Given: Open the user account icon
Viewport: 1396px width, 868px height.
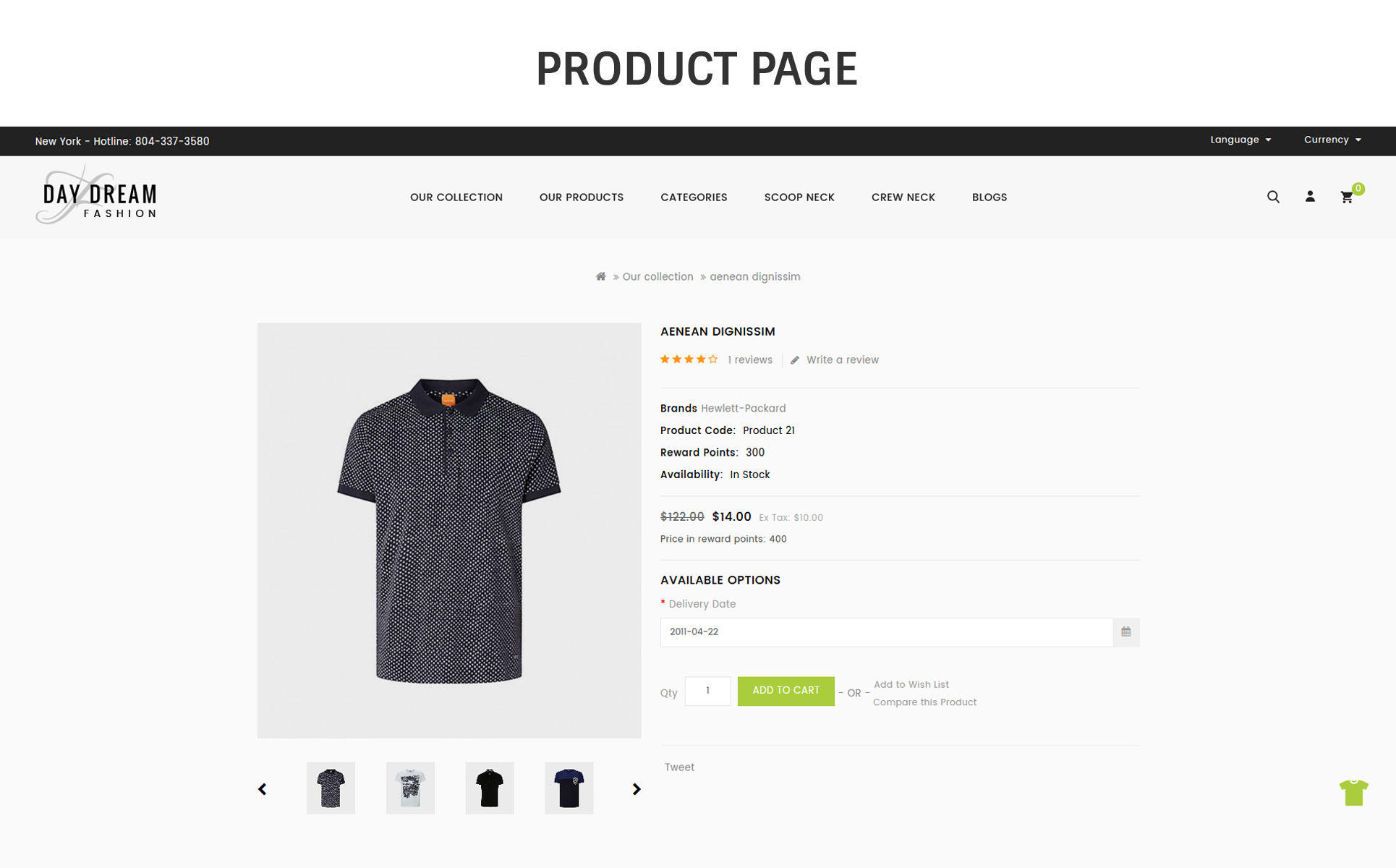Looking at the screenshot, I should 1310,197.
